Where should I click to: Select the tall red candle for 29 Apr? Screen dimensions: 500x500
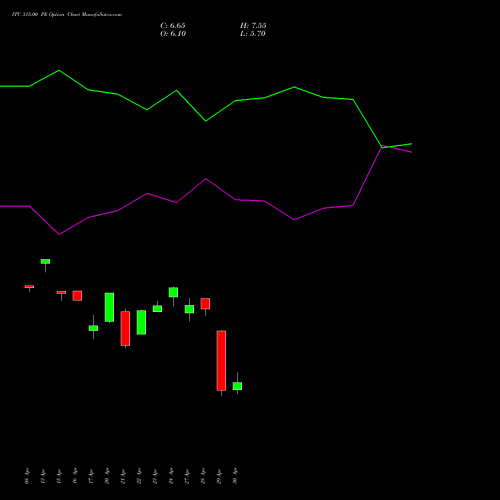tap(221, 361)
